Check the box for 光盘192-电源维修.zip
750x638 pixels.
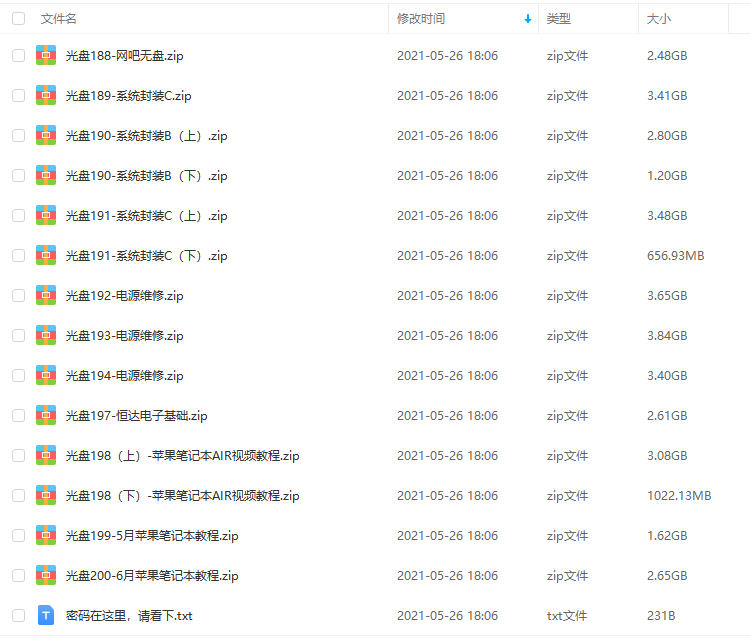(19, 296)
